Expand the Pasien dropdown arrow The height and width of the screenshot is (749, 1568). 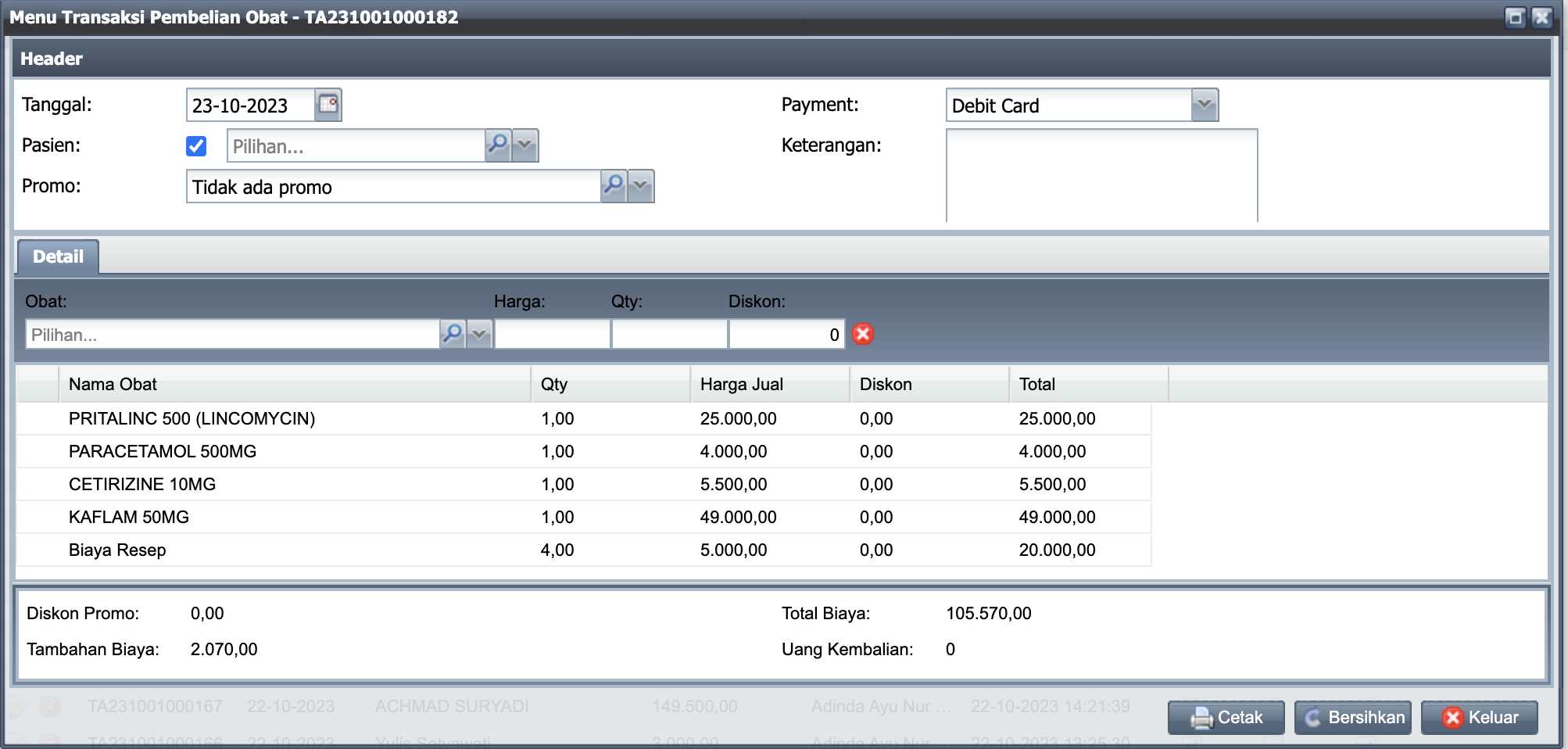pyautogui.click(x=525, y=145)
